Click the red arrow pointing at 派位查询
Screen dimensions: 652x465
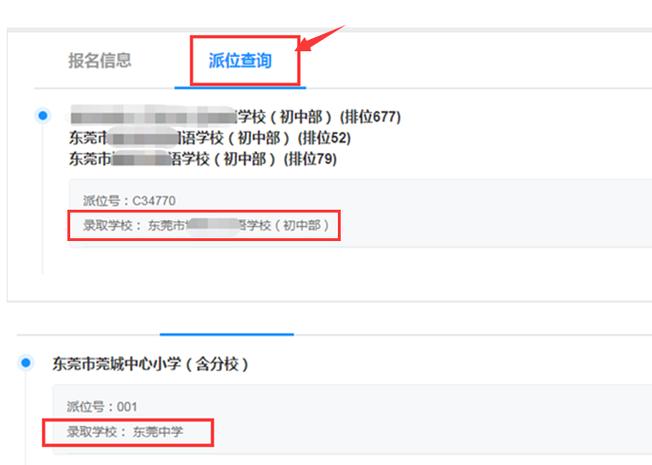[320, 39]
